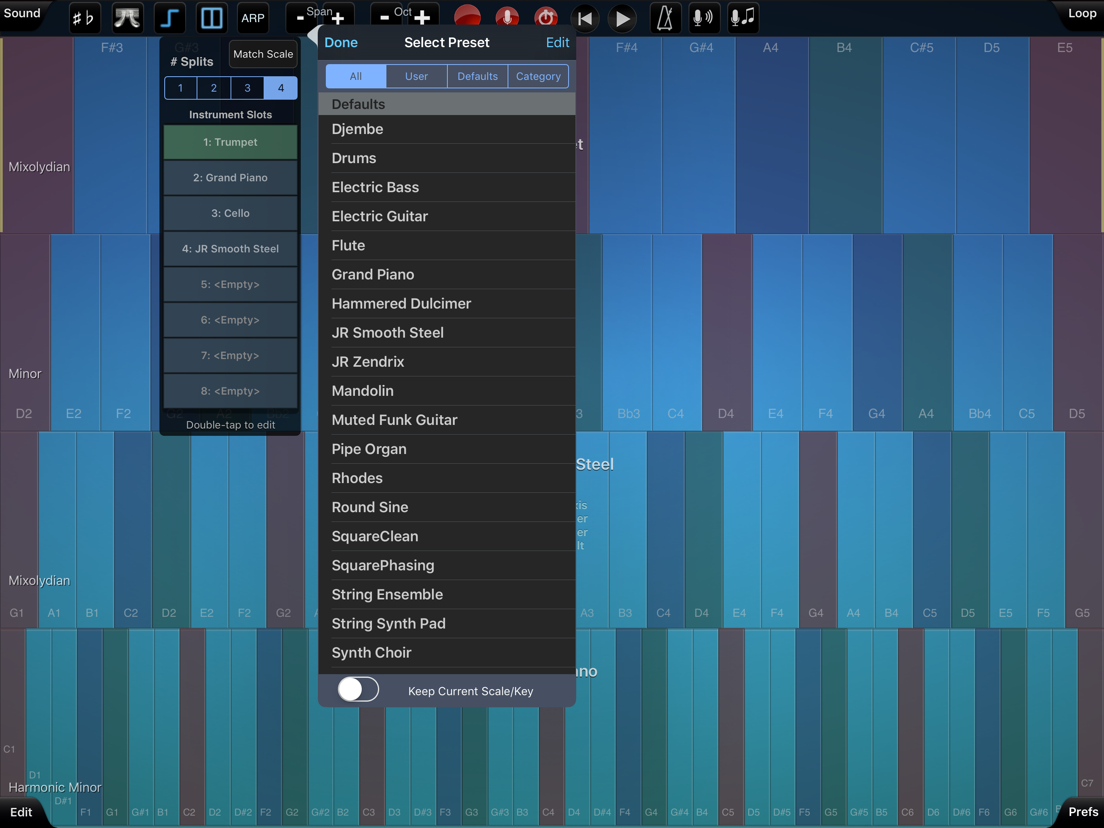
Task: Select instrument slot 3: Cello
Action: coord(230,213)
